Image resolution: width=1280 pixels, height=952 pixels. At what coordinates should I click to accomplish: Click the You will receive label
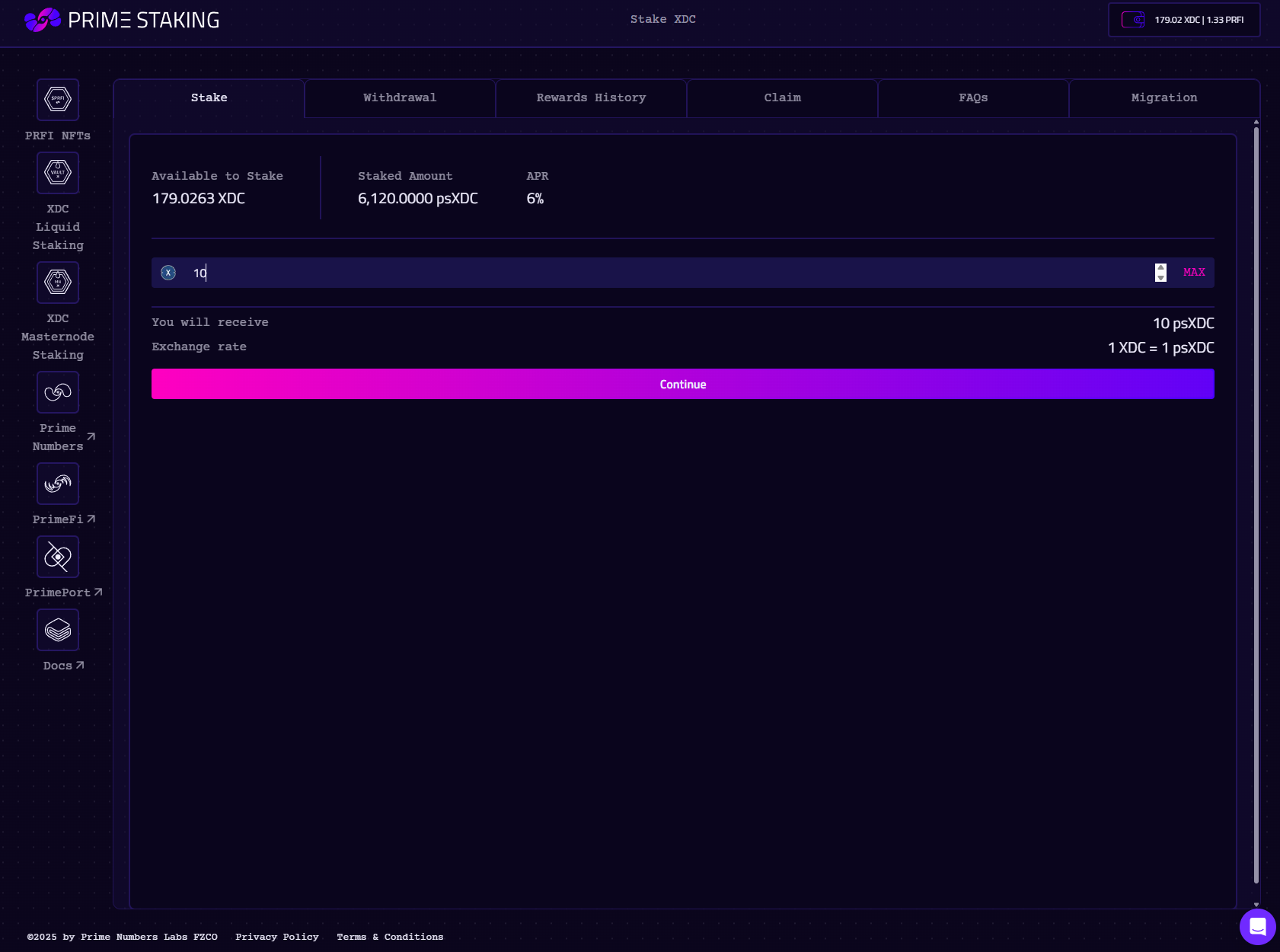[x=210, y=322]
